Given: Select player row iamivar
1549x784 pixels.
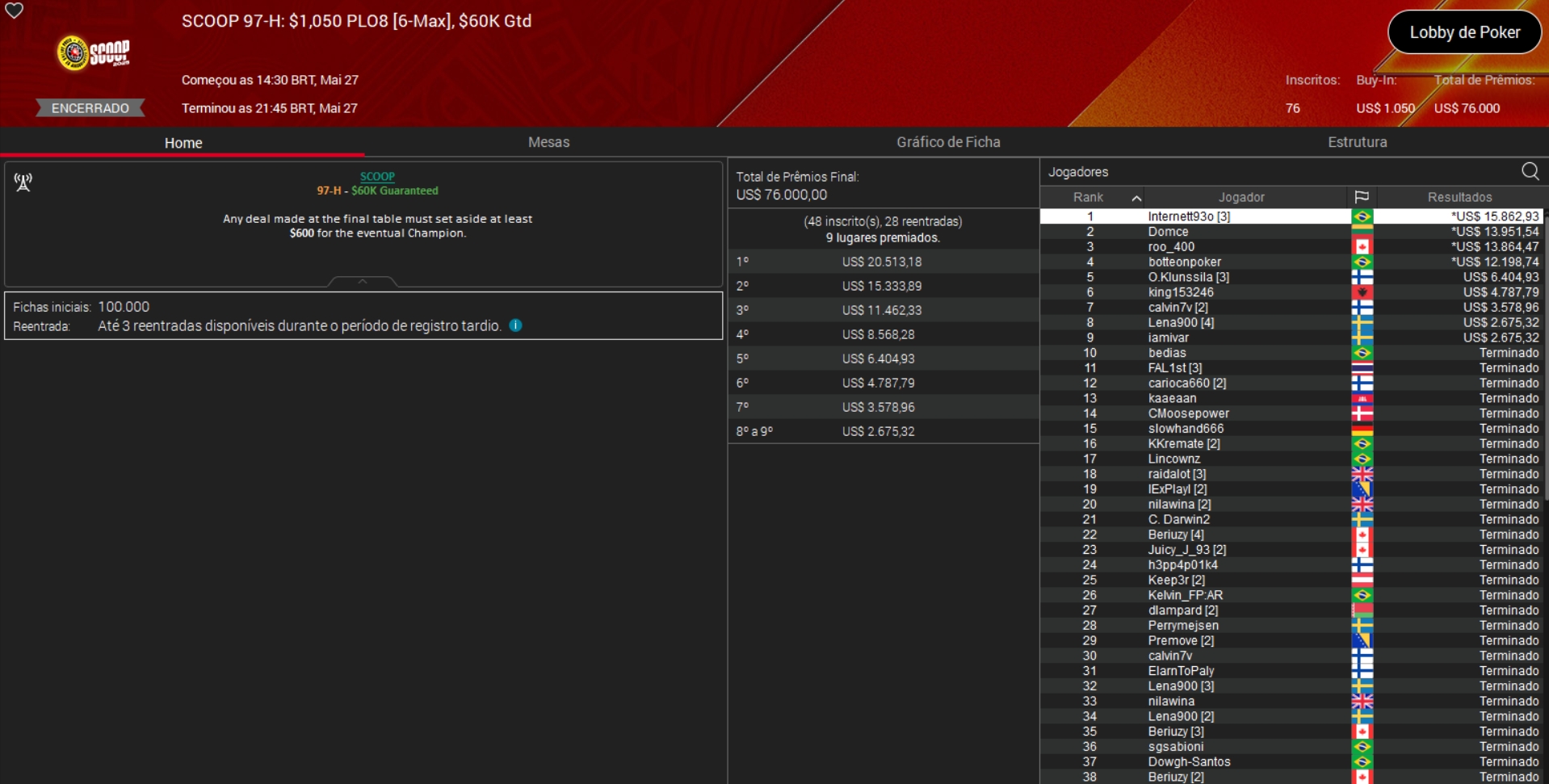Looking at the screenshot, I should [1291, 337].
